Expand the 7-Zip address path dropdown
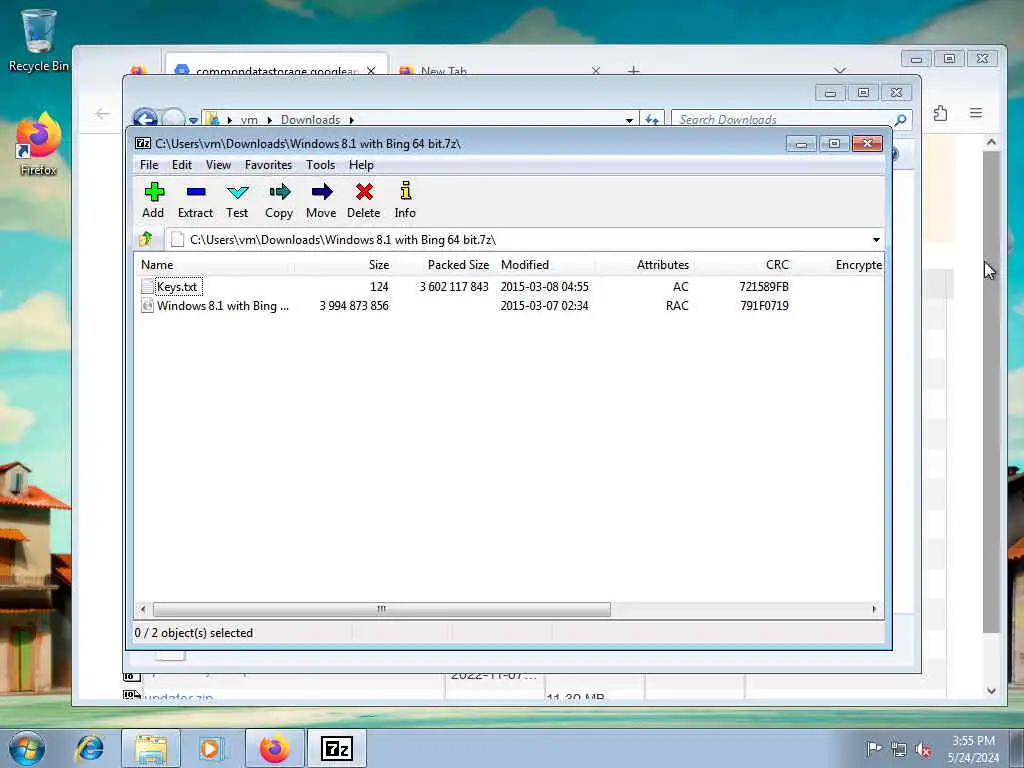 (876, 240)
